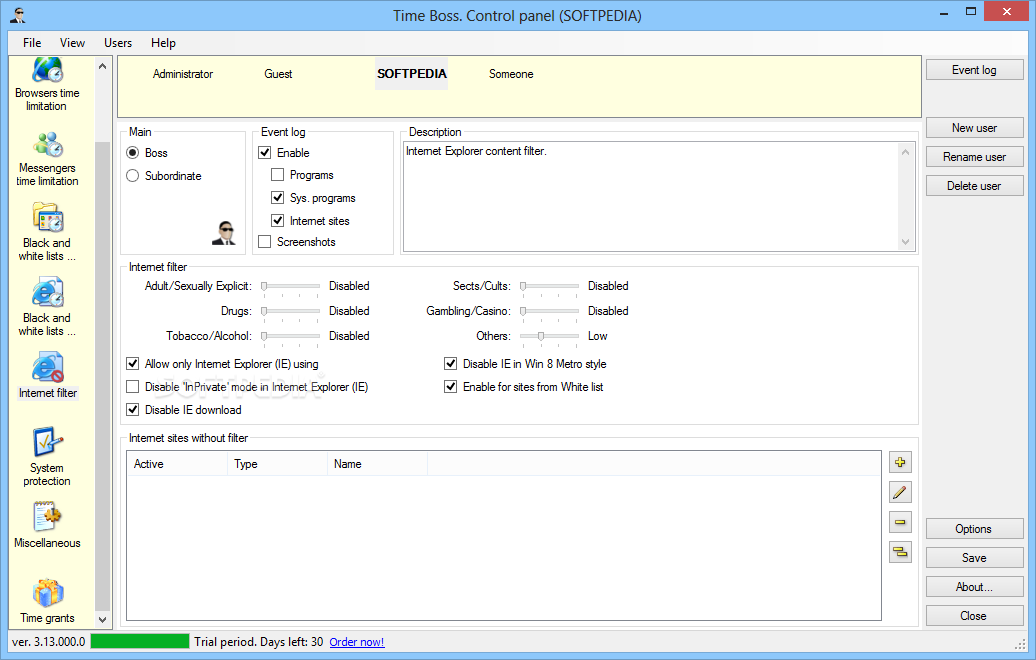
Task: Click the boss avatar picture in Main group
Action: click(x=224, y=233)
